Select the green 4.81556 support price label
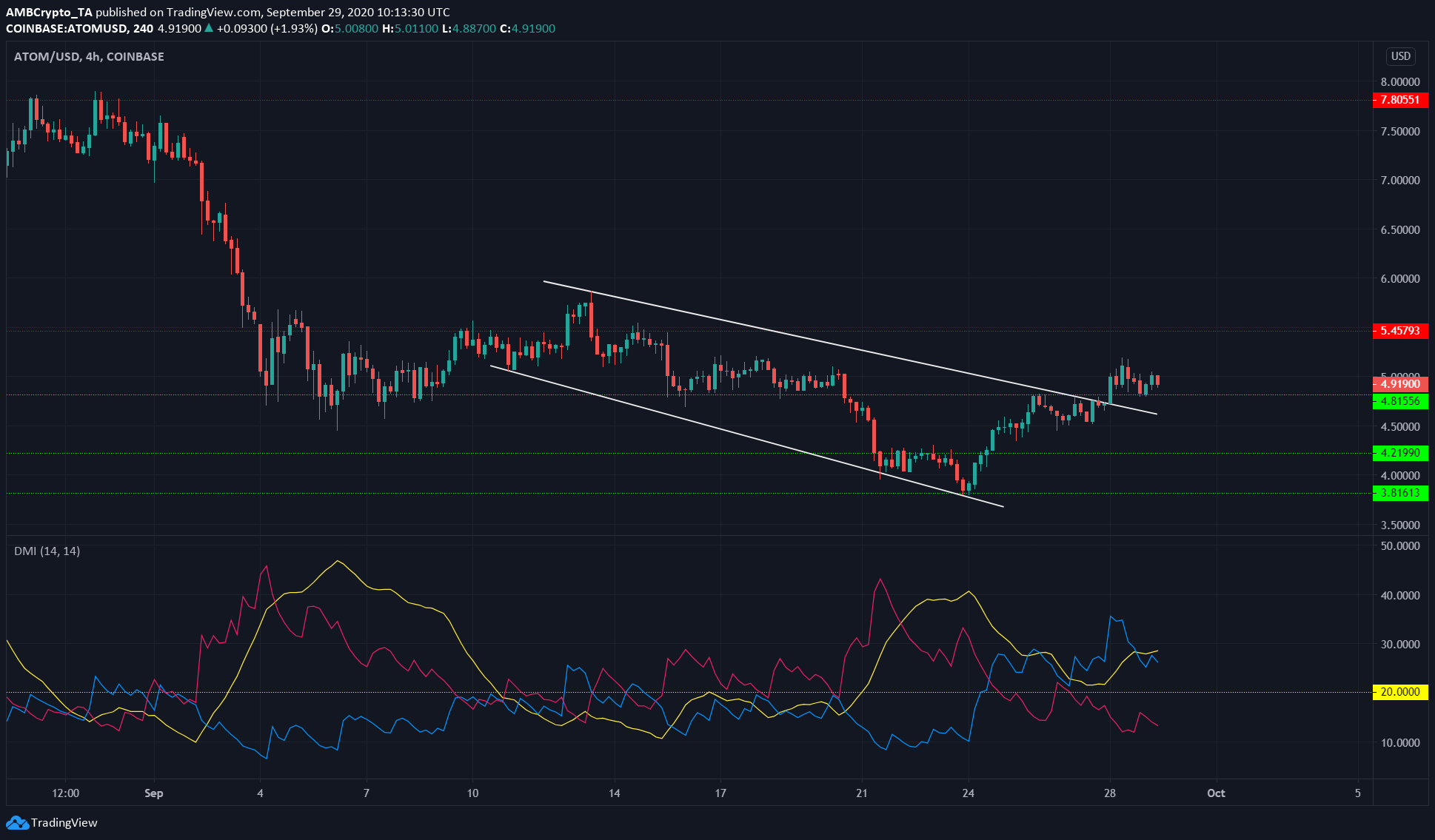 click(x=1400, y=401)
